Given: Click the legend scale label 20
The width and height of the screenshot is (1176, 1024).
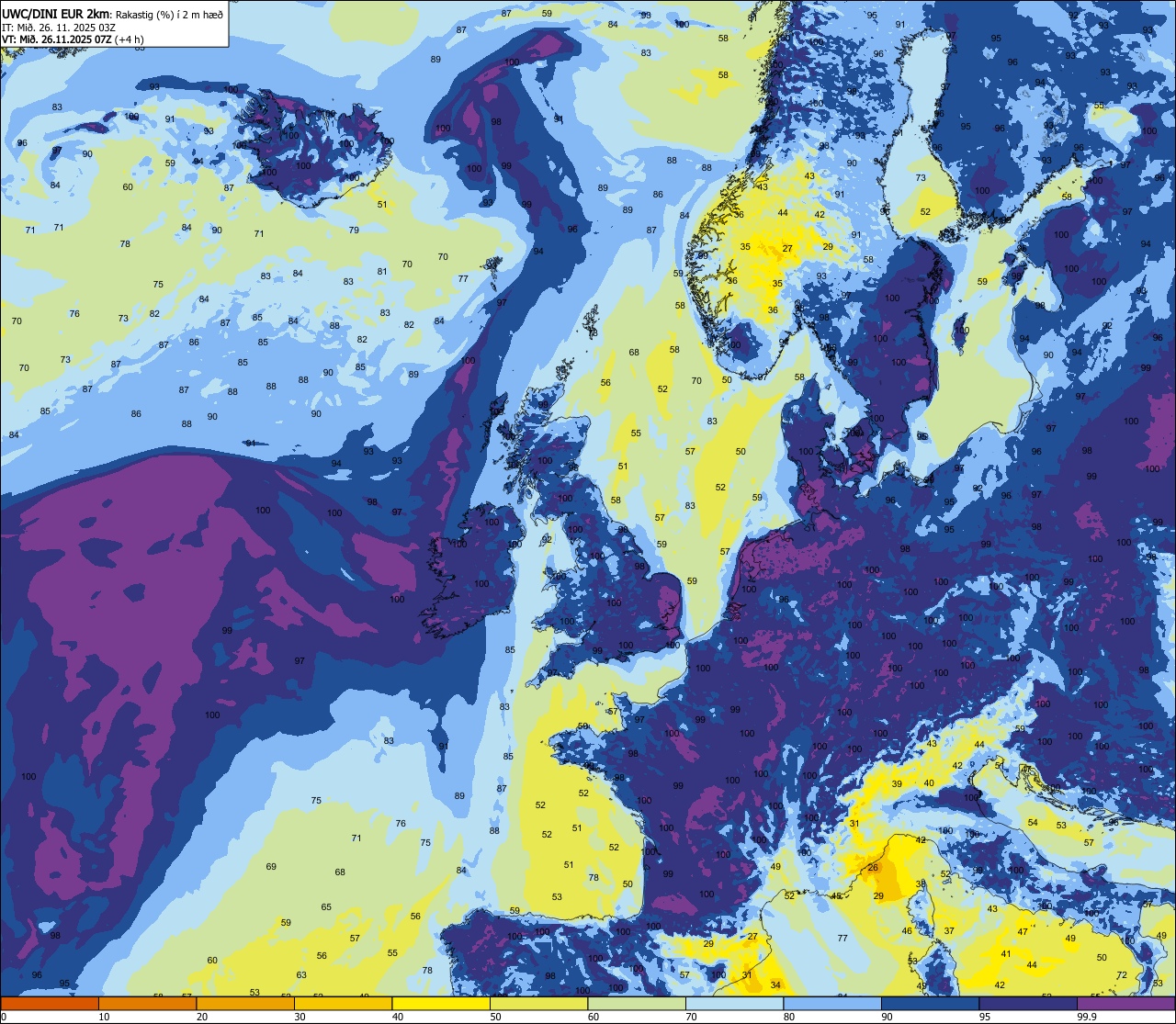Looking at the screenshot, I should pyautogui.click(x=202, y=1017).
